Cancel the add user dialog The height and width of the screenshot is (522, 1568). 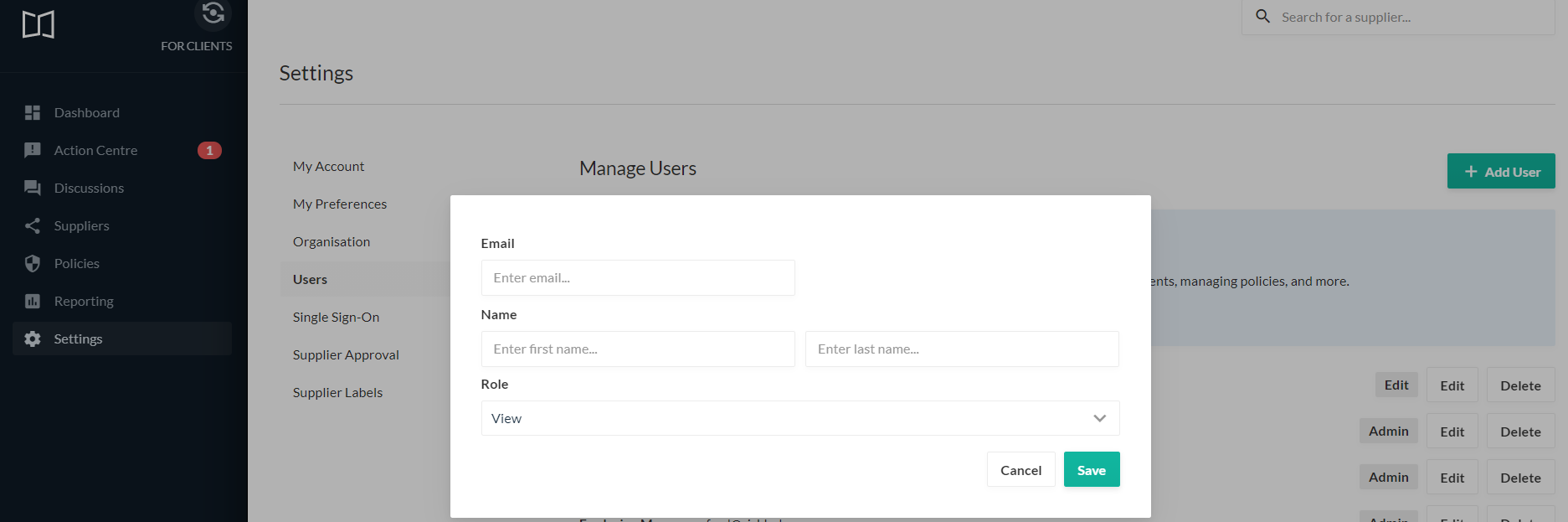point(1020,470)
